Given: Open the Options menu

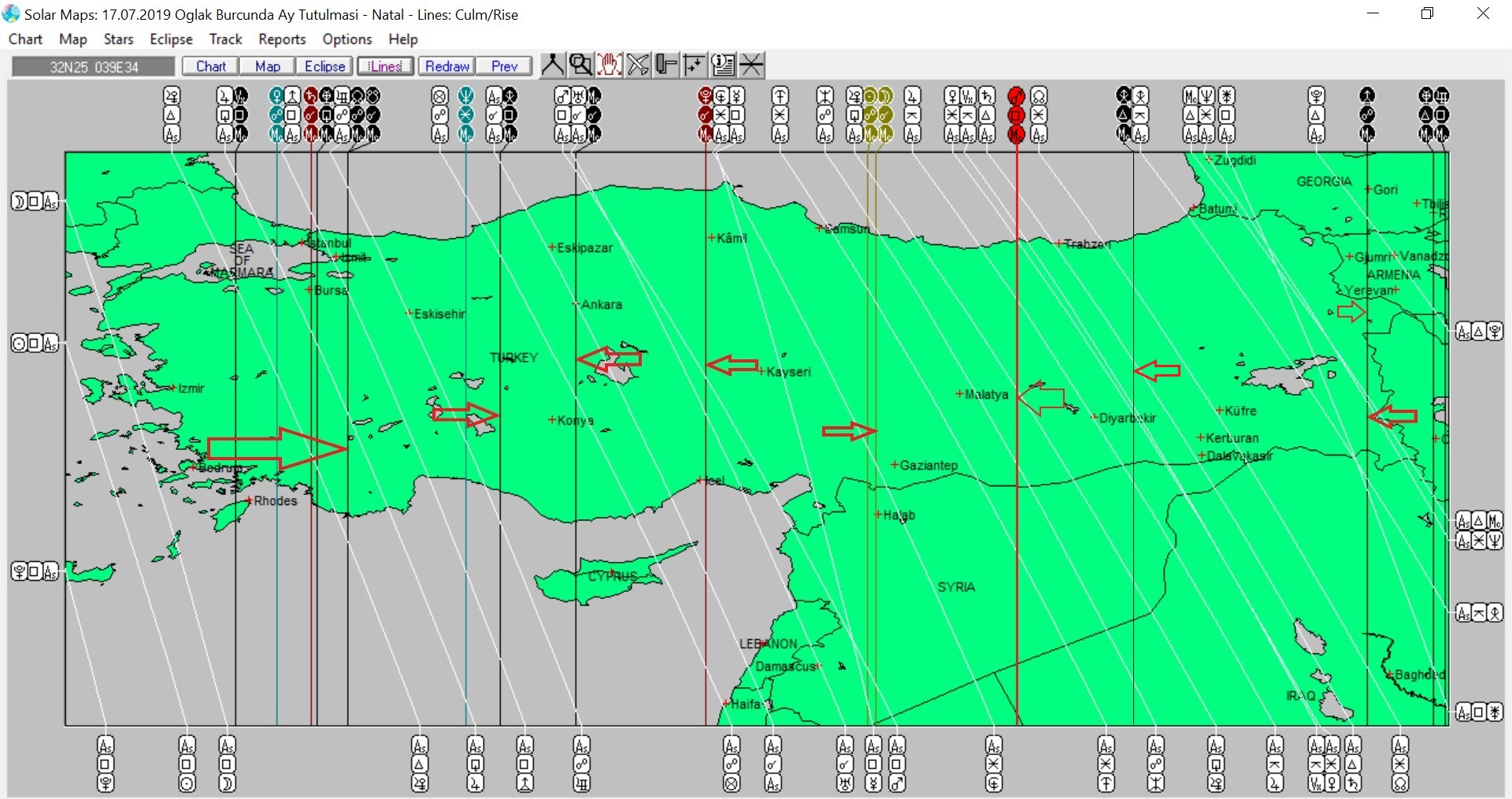Looking at the screenshot, I should pyautogui.click(x=346, y=39).
